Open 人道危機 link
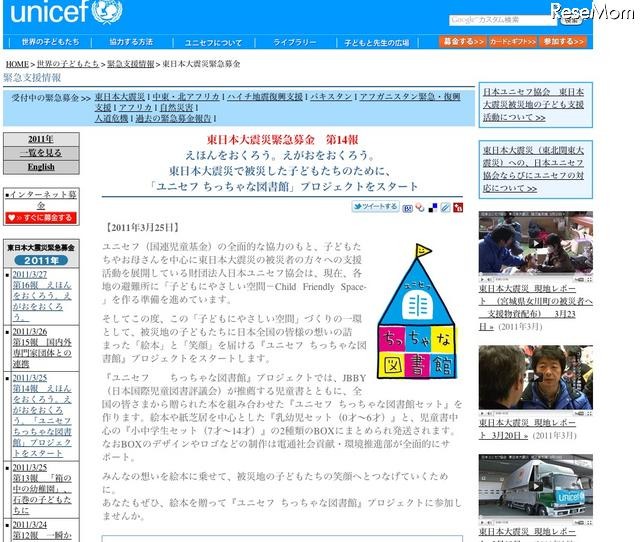The height and width of the screenshot is (542, 640). (x=111, y=118)
